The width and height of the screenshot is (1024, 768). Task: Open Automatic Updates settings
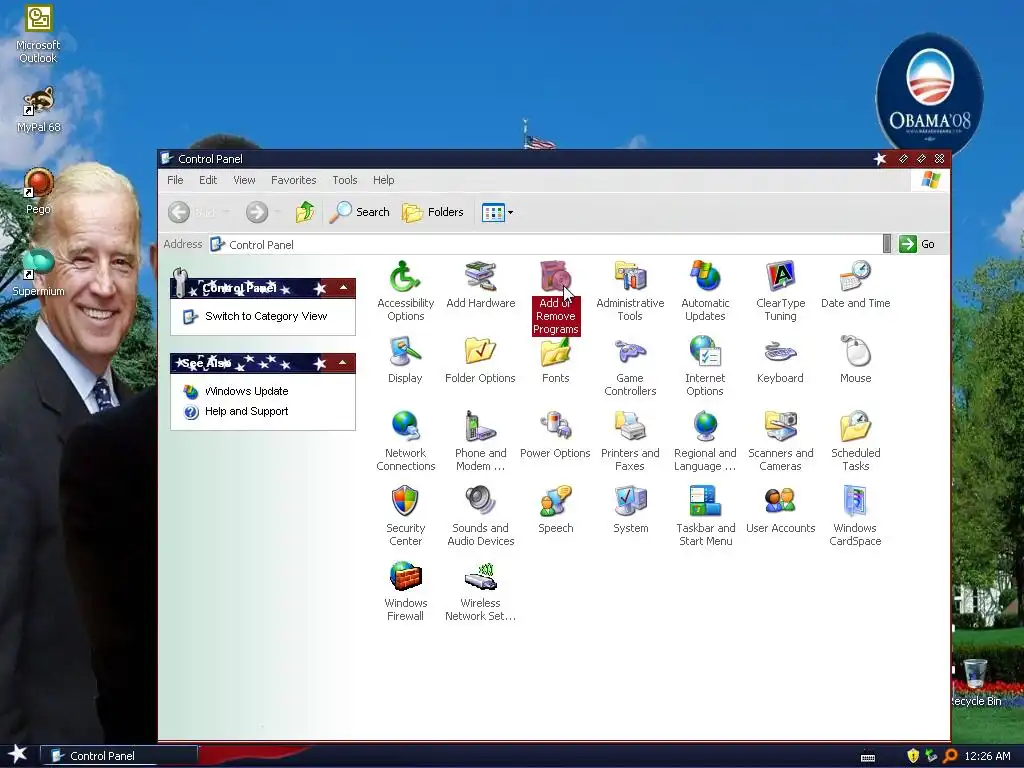pos(705,291)
